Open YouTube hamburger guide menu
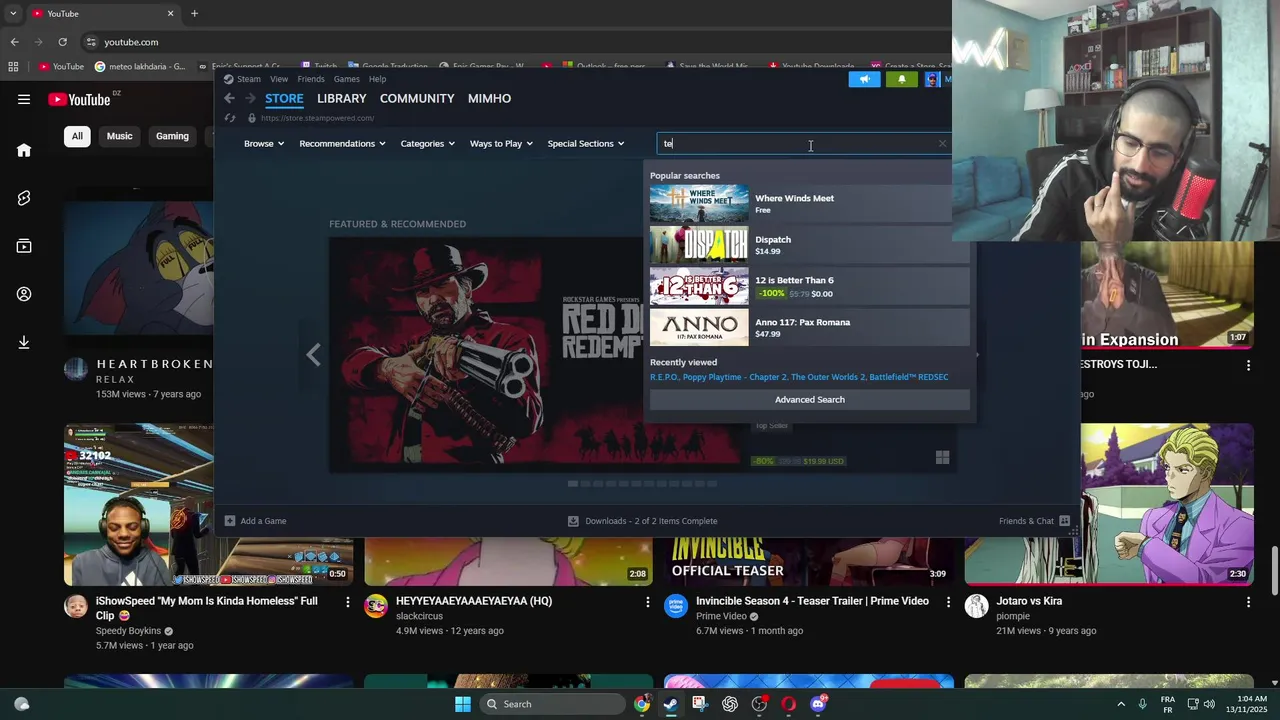Image resolution: width=1280 pixels, height=720 pixels. pyautogui.click(x=24, y=99)
